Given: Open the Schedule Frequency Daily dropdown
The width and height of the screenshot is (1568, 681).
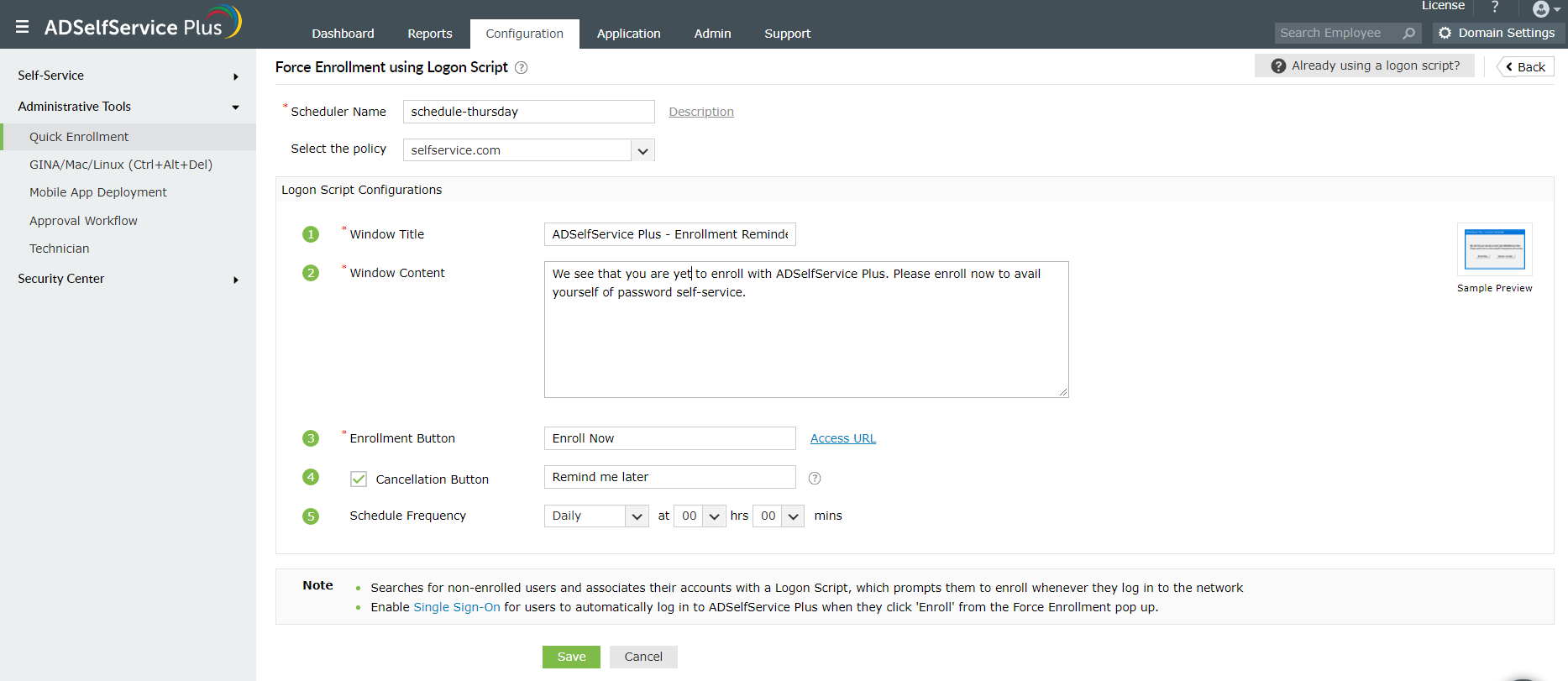Looking at the screenshot, I should coord(596,516).
